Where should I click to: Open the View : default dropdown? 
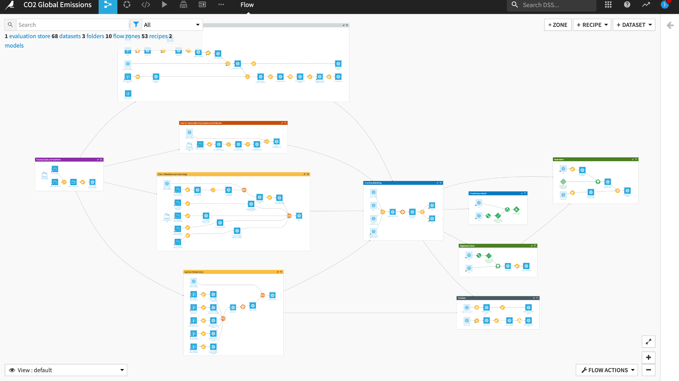tap(66, 370)
